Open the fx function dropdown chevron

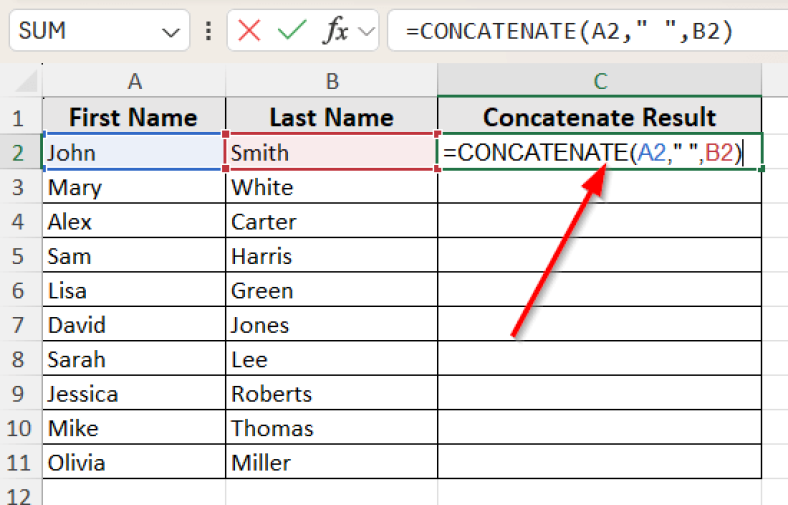[x=366, y=32]
